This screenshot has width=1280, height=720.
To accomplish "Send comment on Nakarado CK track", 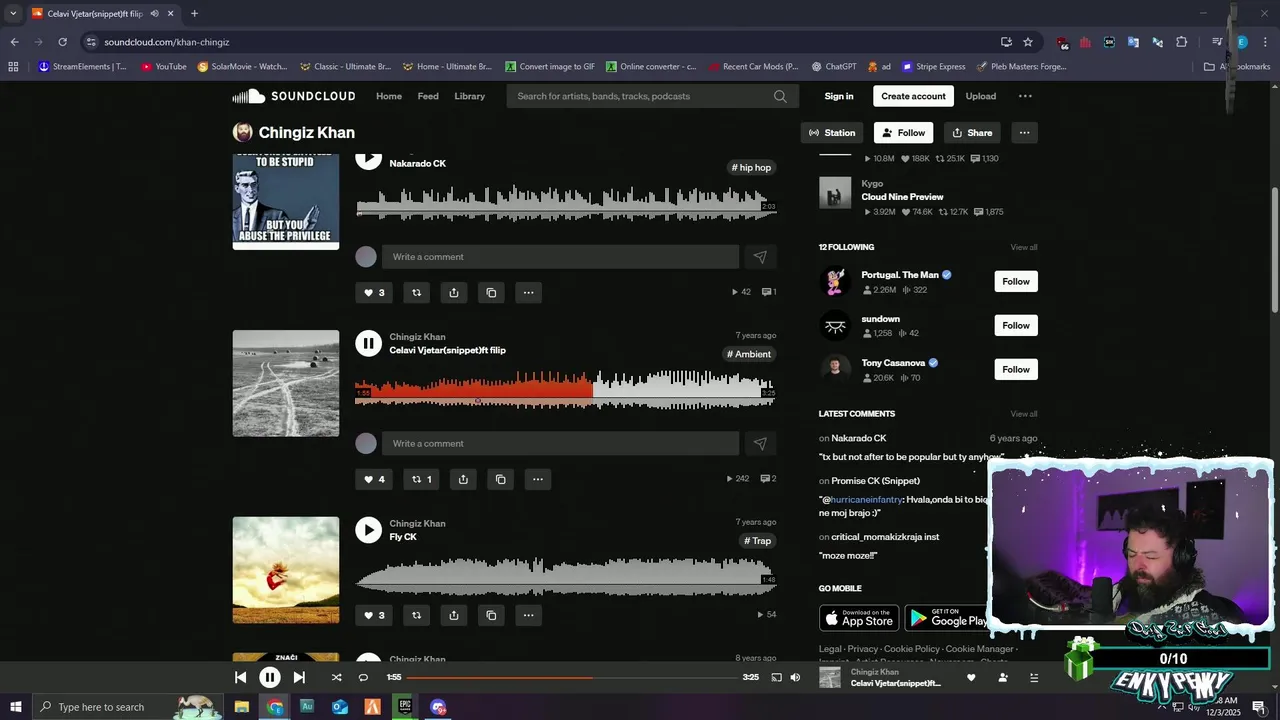I will coord(760,257).
